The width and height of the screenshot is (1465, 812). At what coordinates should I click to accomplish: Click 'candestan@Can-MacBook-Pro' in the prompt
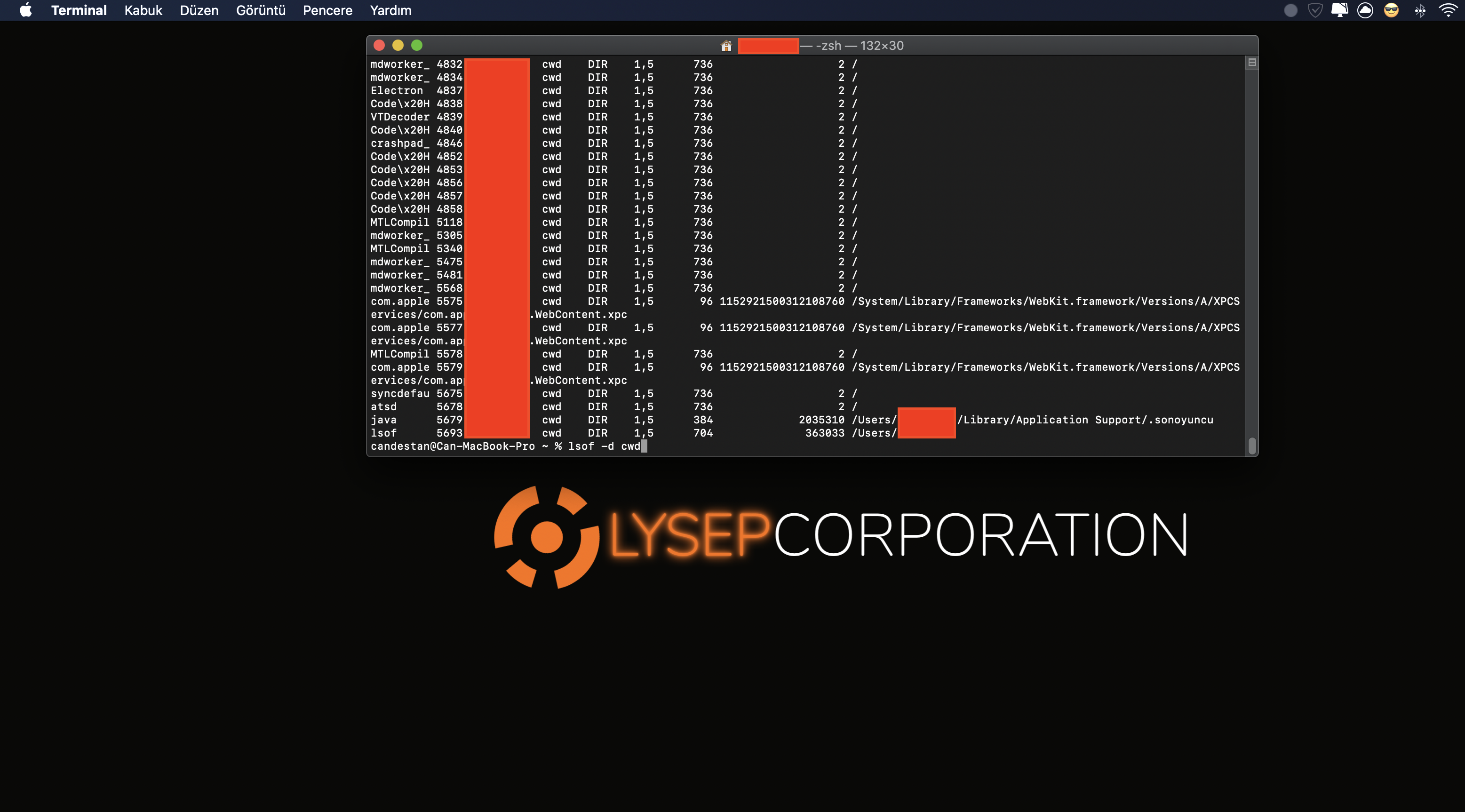pyautogui.click(x=453, y=446)
